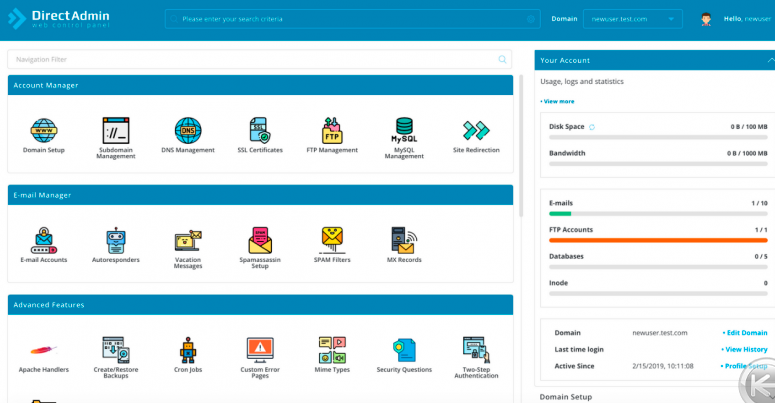Open SSL Certificates
The width and height of the screenshot is (775, 403).
pos(259,131)
